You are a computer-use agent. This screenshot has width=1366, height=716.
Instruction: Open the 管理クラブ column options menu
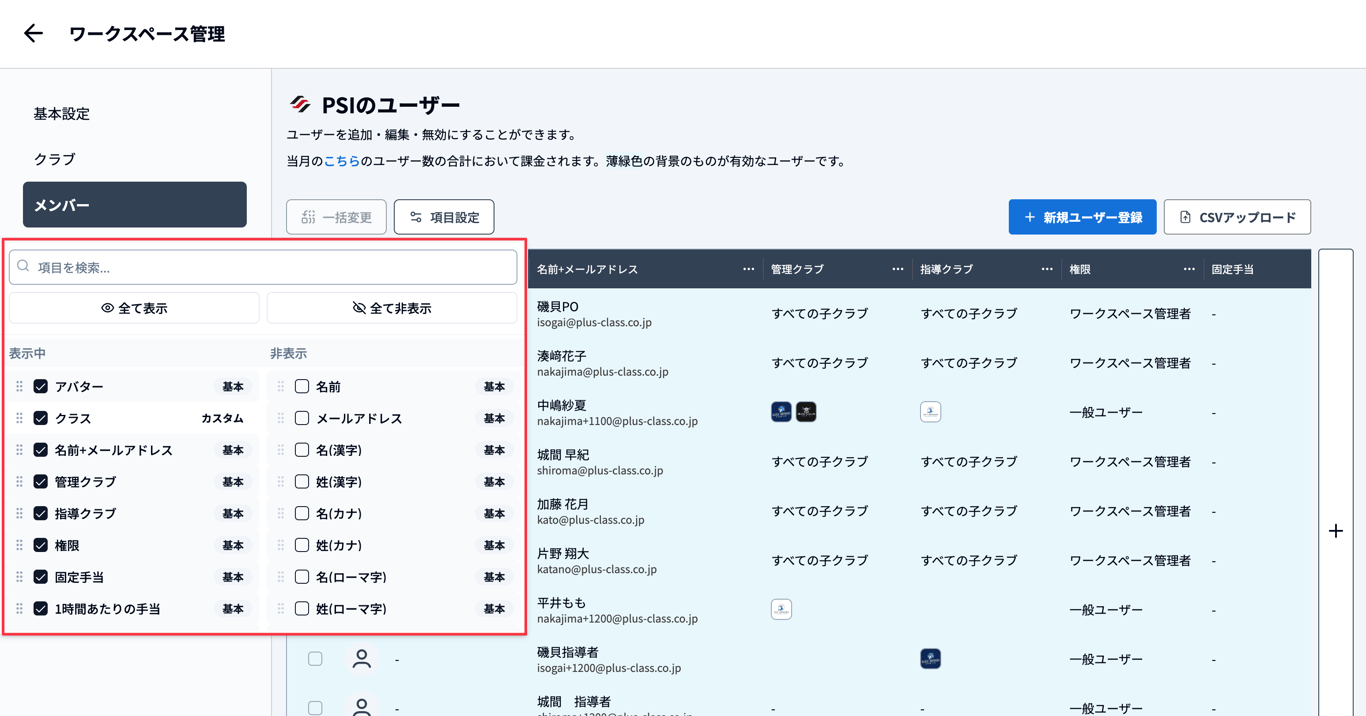897,269
